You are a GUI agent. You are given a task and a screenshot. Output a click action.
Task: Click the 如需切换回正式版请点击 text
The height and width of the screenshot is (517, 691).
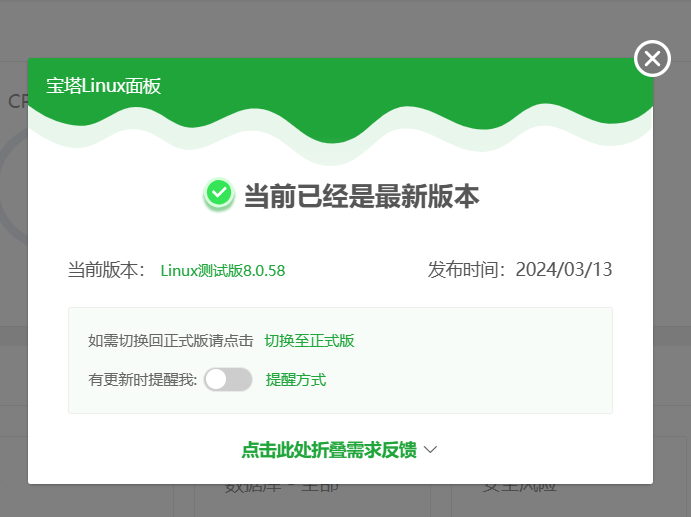coord(171,341)
